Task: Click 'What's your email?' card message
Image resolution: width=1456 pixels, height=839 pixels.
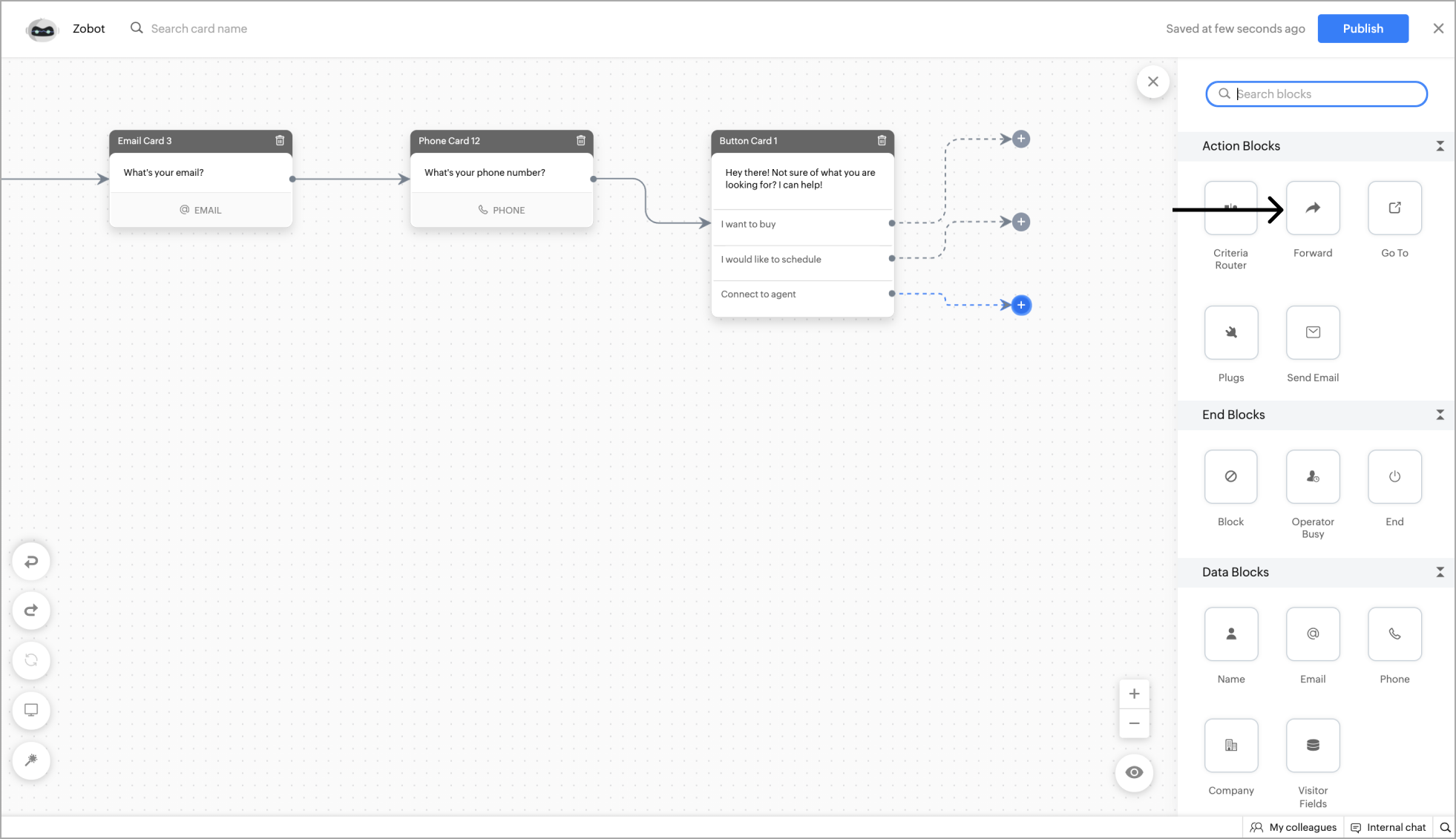Action: click(163, 173)
